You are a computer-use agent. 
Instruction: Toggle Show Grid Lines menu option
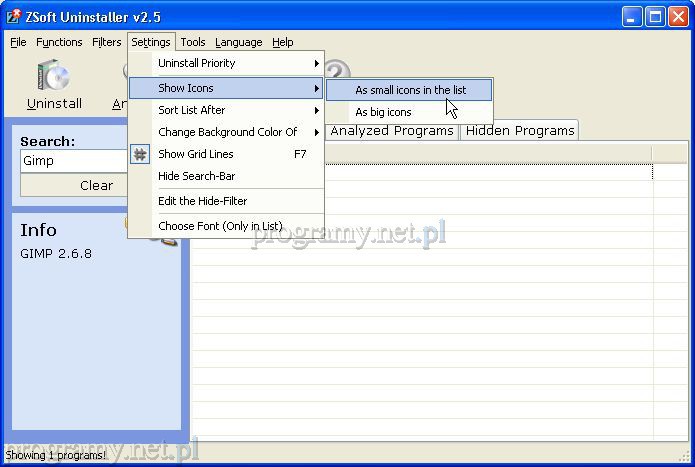[196, 154]
